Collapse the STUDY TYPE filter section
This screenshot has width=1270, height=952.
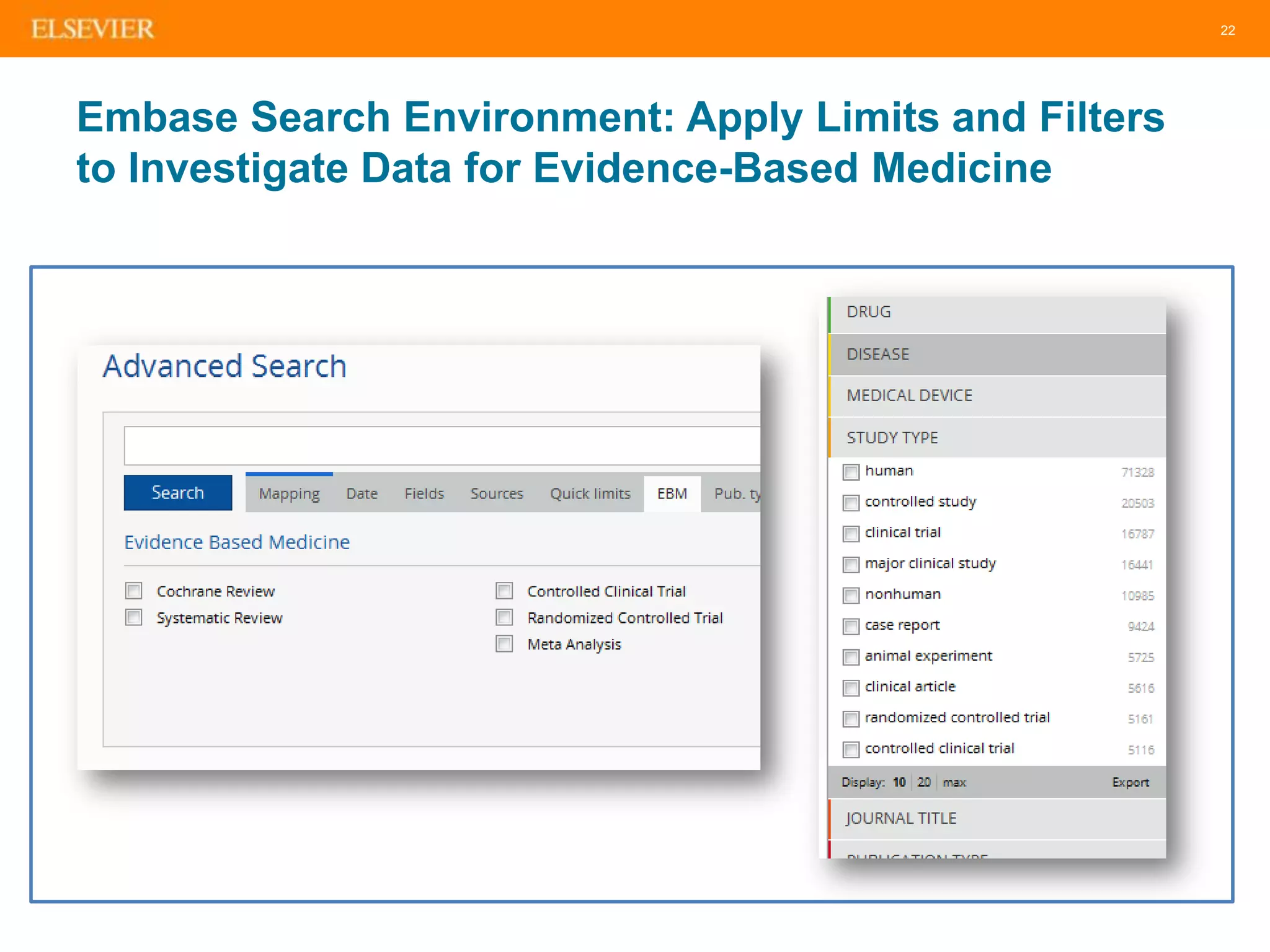(997, 438)
